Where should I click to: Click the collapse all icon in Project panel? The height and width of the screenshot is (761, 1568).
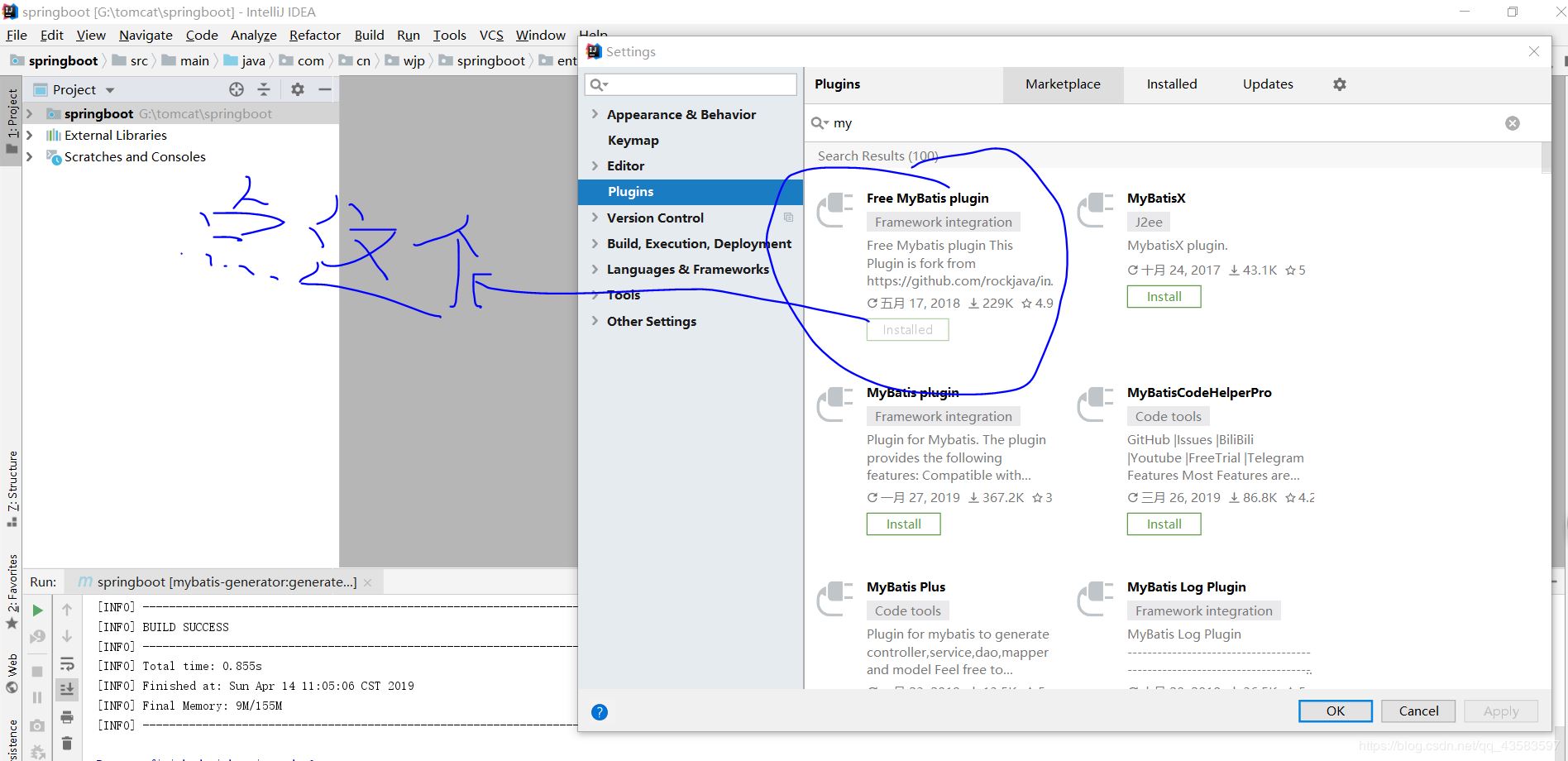pyautogui.click(x=264, y=89)
